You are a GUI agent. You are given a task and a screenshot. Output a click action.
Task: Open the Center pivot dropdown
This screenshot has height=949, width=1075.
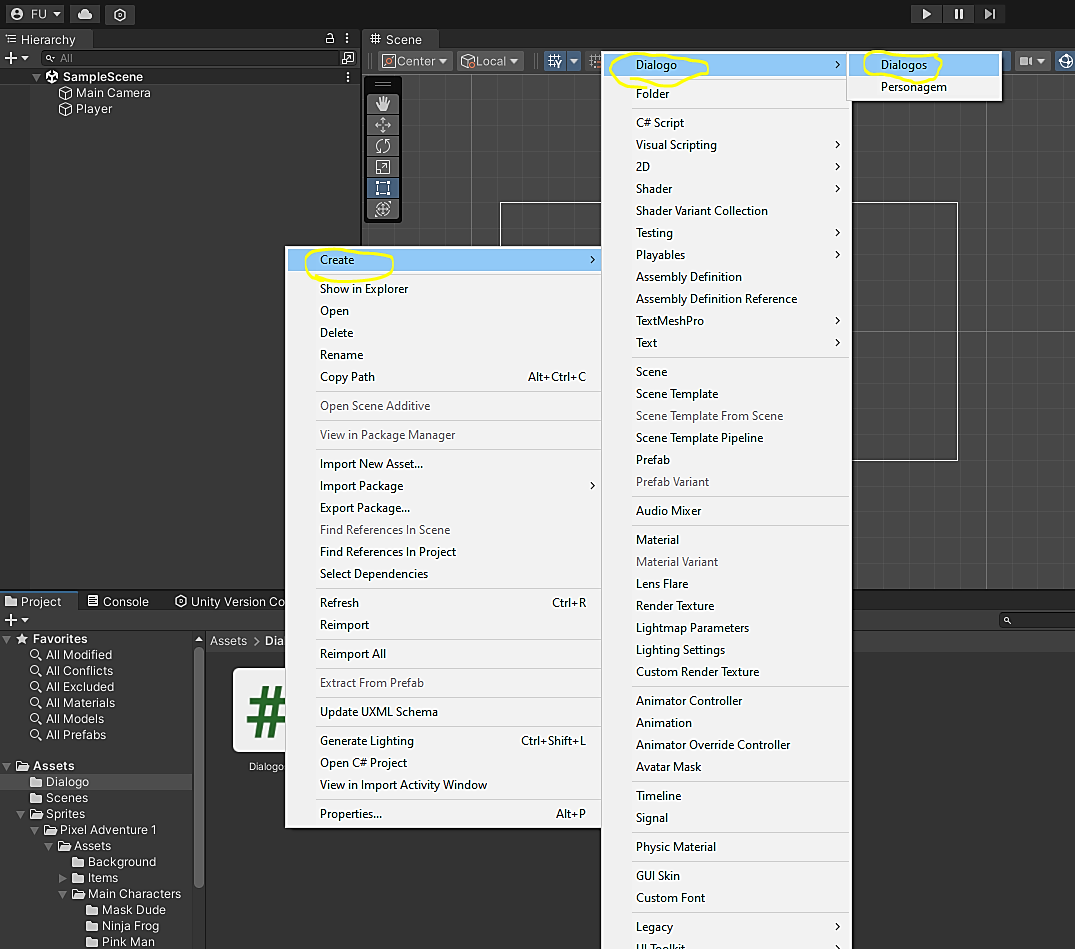[x=415, y=61]
